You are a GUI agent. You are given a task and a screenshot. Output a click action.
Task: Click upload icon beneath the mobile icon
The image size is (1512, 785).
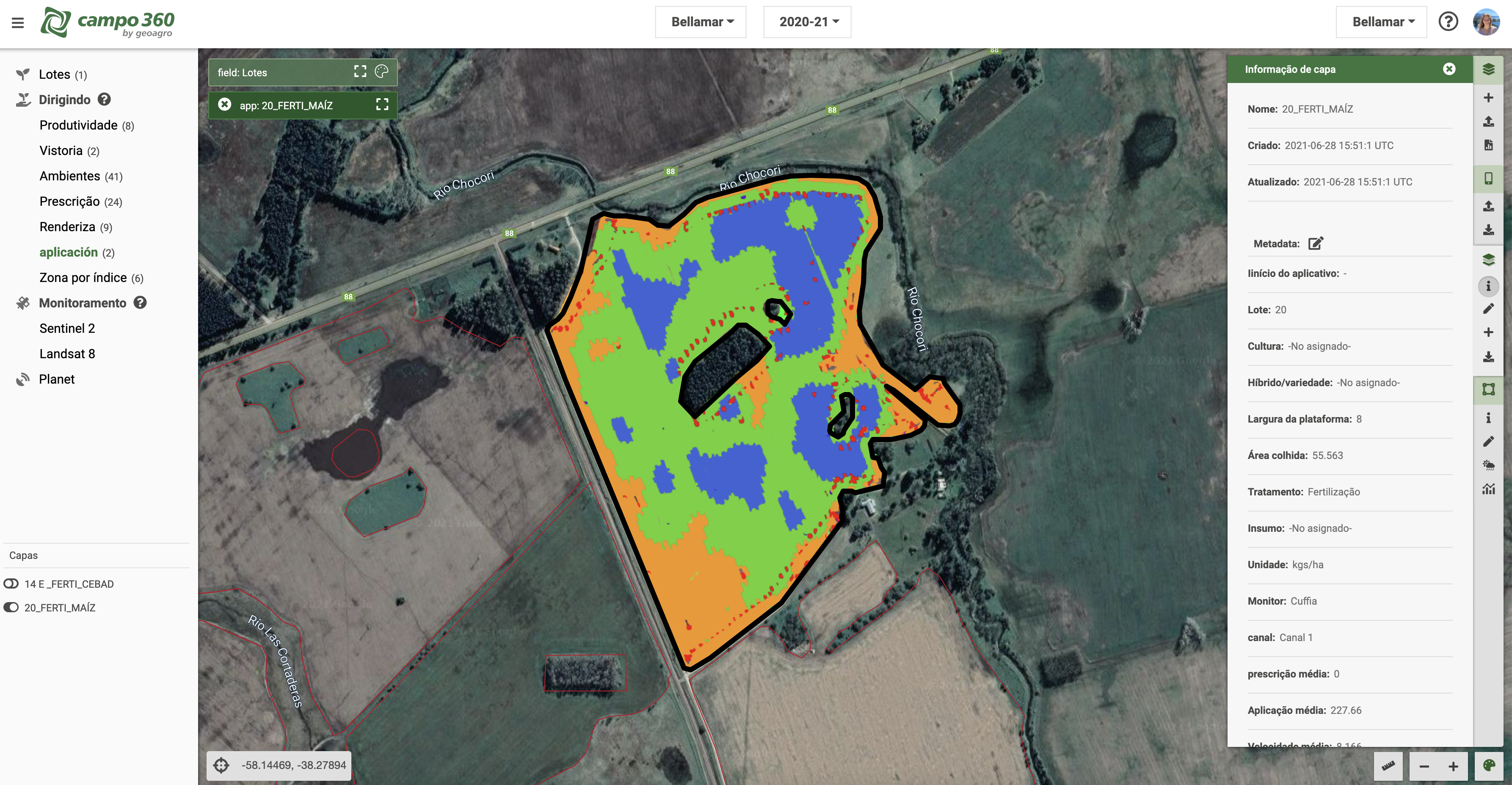click(1489, 206)
